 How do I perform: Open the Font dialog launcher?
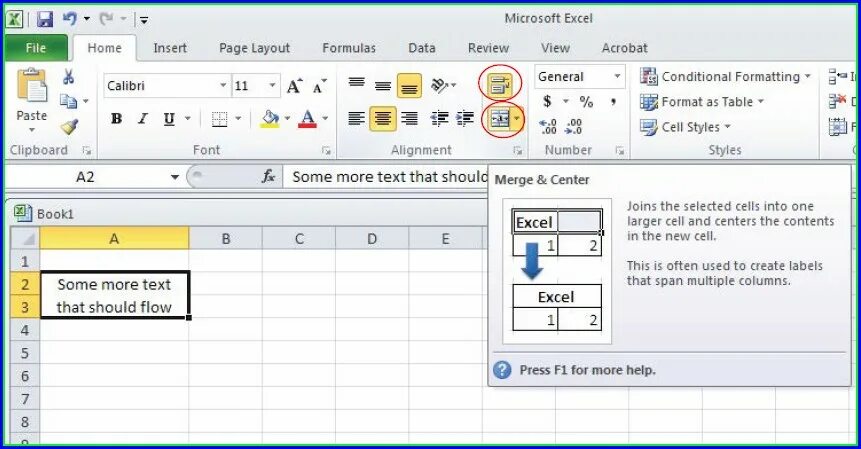click(326, 150)
